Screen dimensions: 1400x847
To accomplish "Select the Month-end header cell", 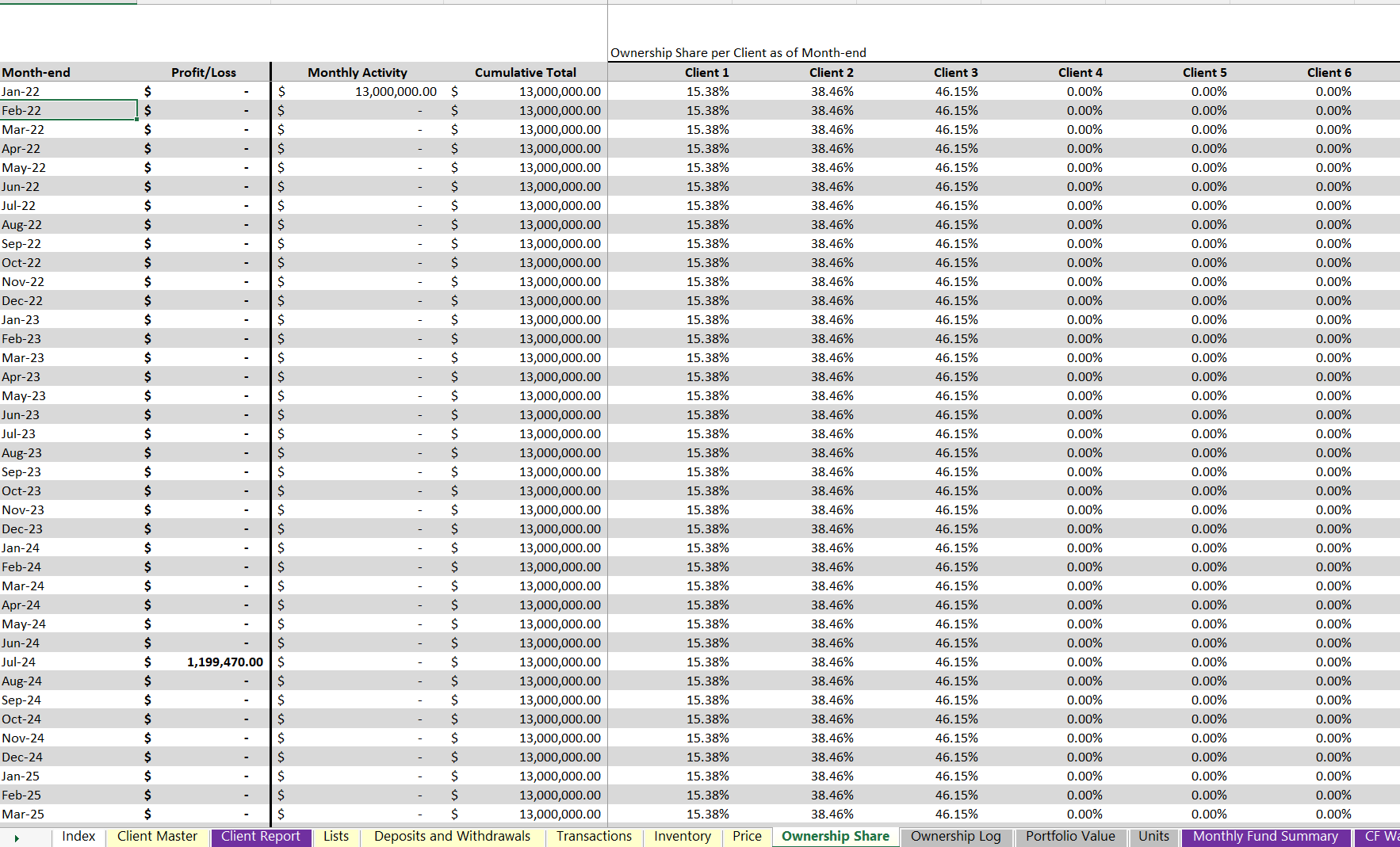I will tap(69, 72).
